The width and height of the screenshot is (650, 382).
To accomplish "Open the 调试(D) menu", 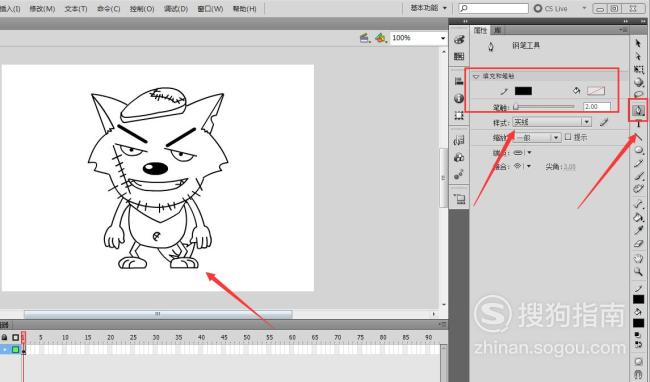I will click(x=176, y=8).
